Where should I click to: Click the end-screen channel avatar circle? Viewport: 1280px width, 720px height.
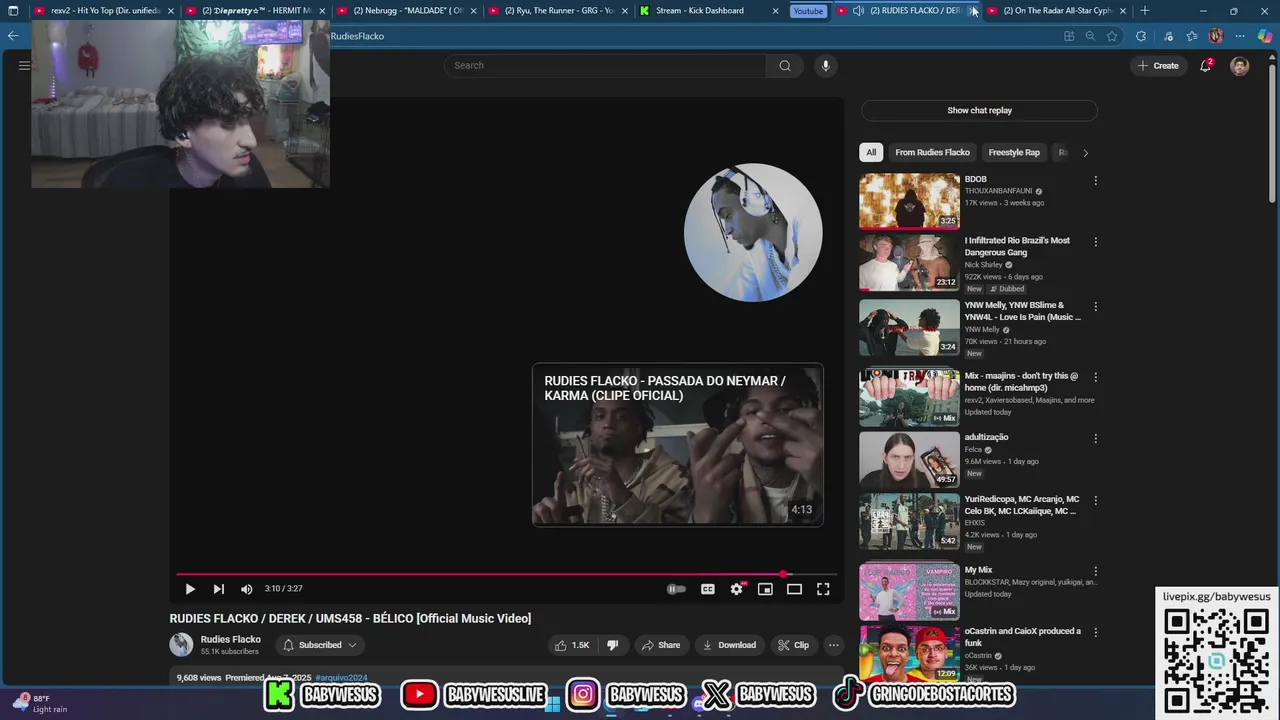click(753, 232)
